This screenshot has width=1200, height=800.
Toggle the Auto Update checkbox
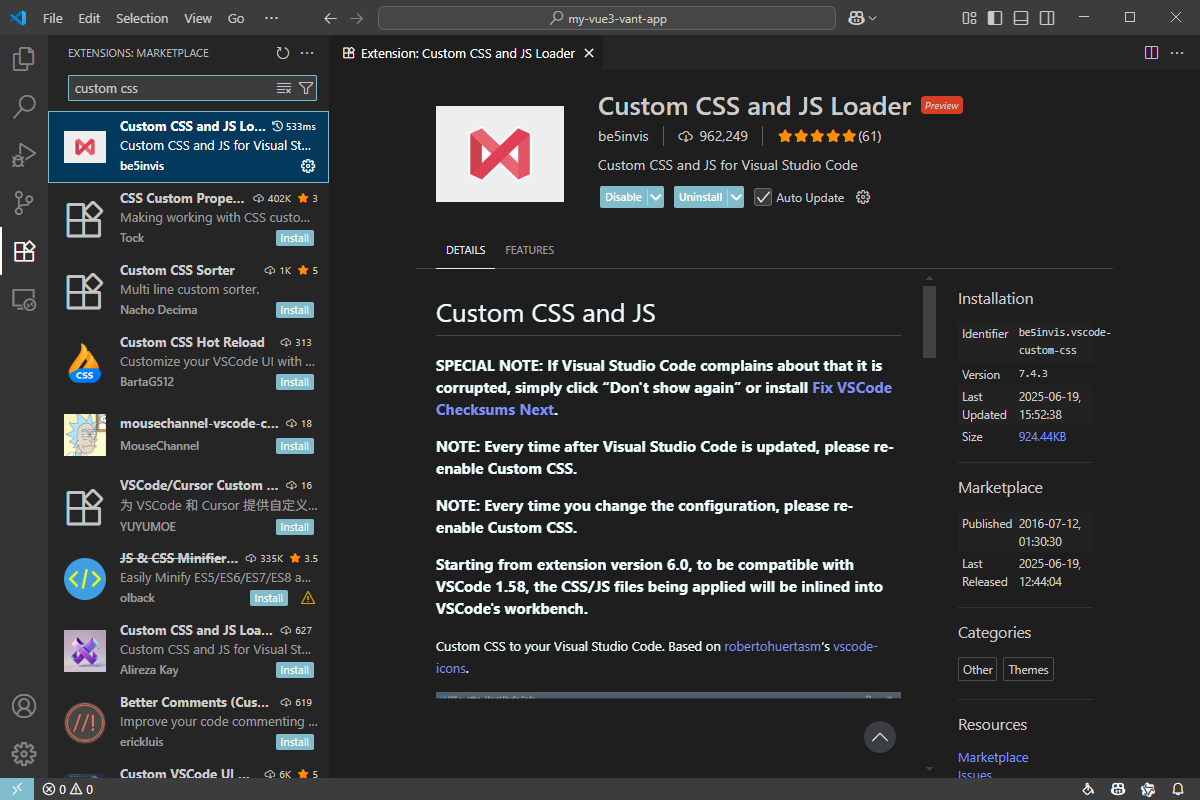tap(763, 197)
